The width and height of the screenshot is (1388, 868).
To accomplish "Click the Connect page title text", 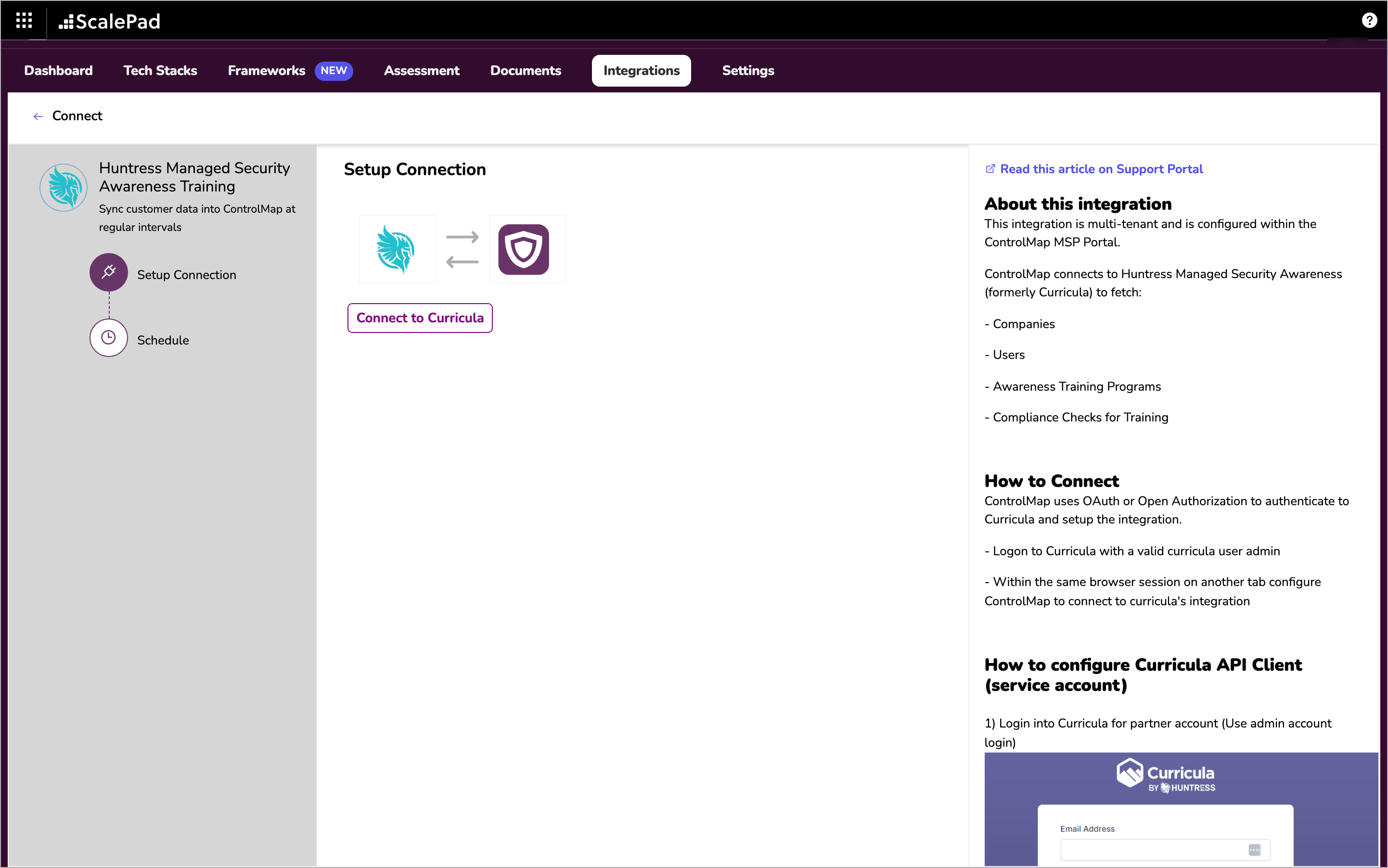I will point(77,116).
